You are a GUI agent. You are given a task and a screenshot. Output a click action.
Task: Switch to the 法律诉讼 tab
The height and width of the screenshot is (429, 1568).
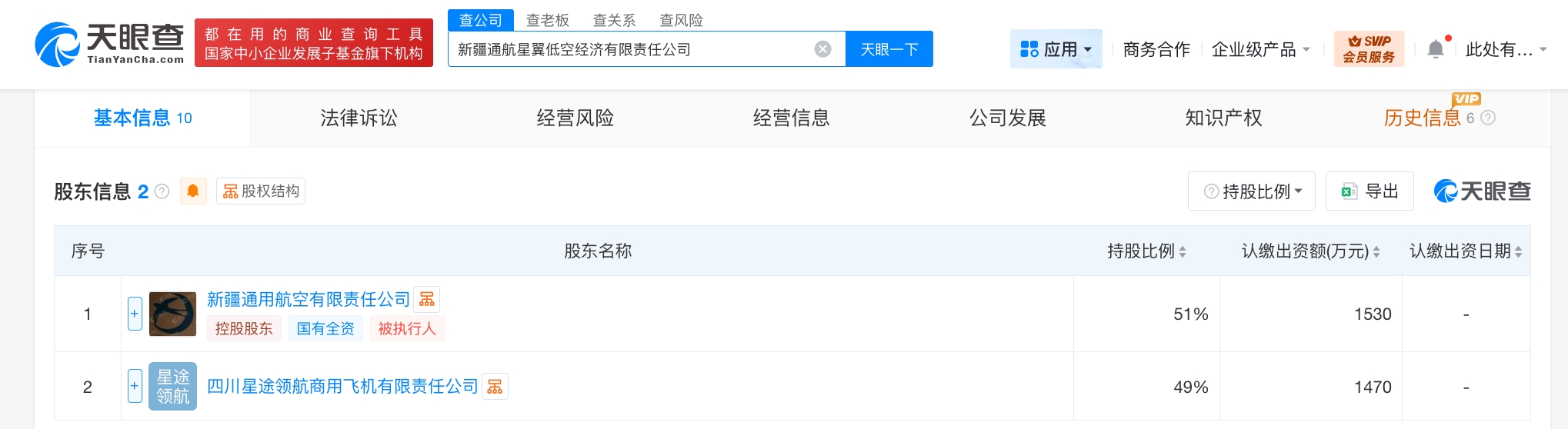[x=359, y=118]
